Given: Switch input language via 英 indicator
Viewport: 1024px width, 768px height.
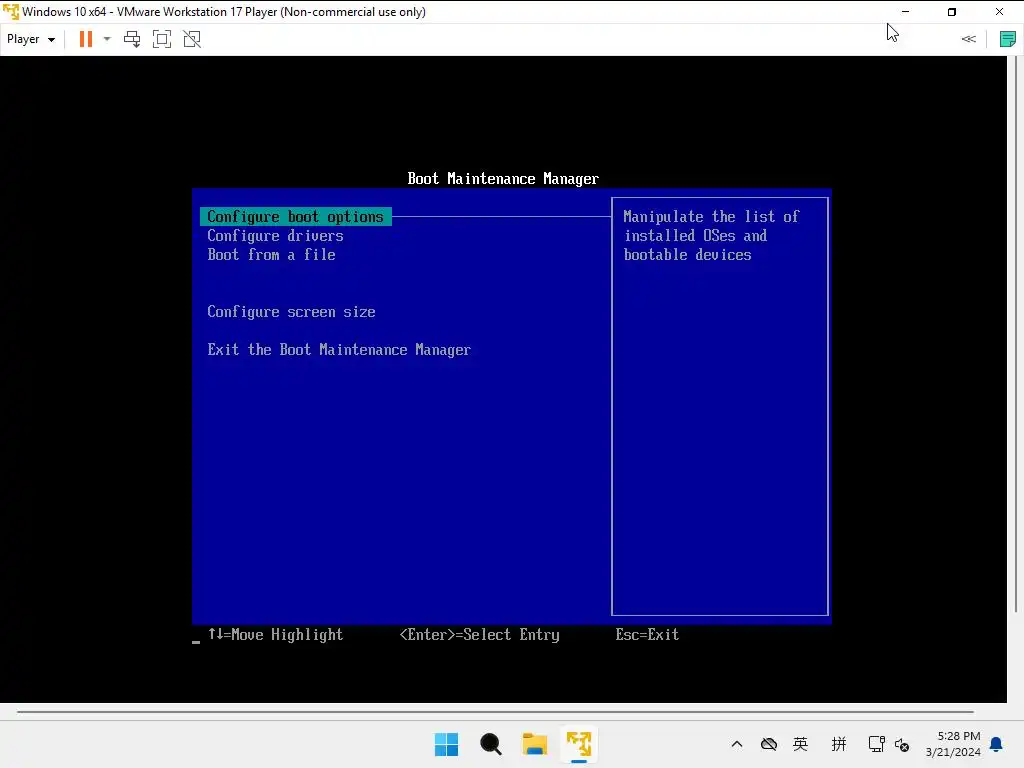Looking at the screenshot, I should (x=801, y=744).
